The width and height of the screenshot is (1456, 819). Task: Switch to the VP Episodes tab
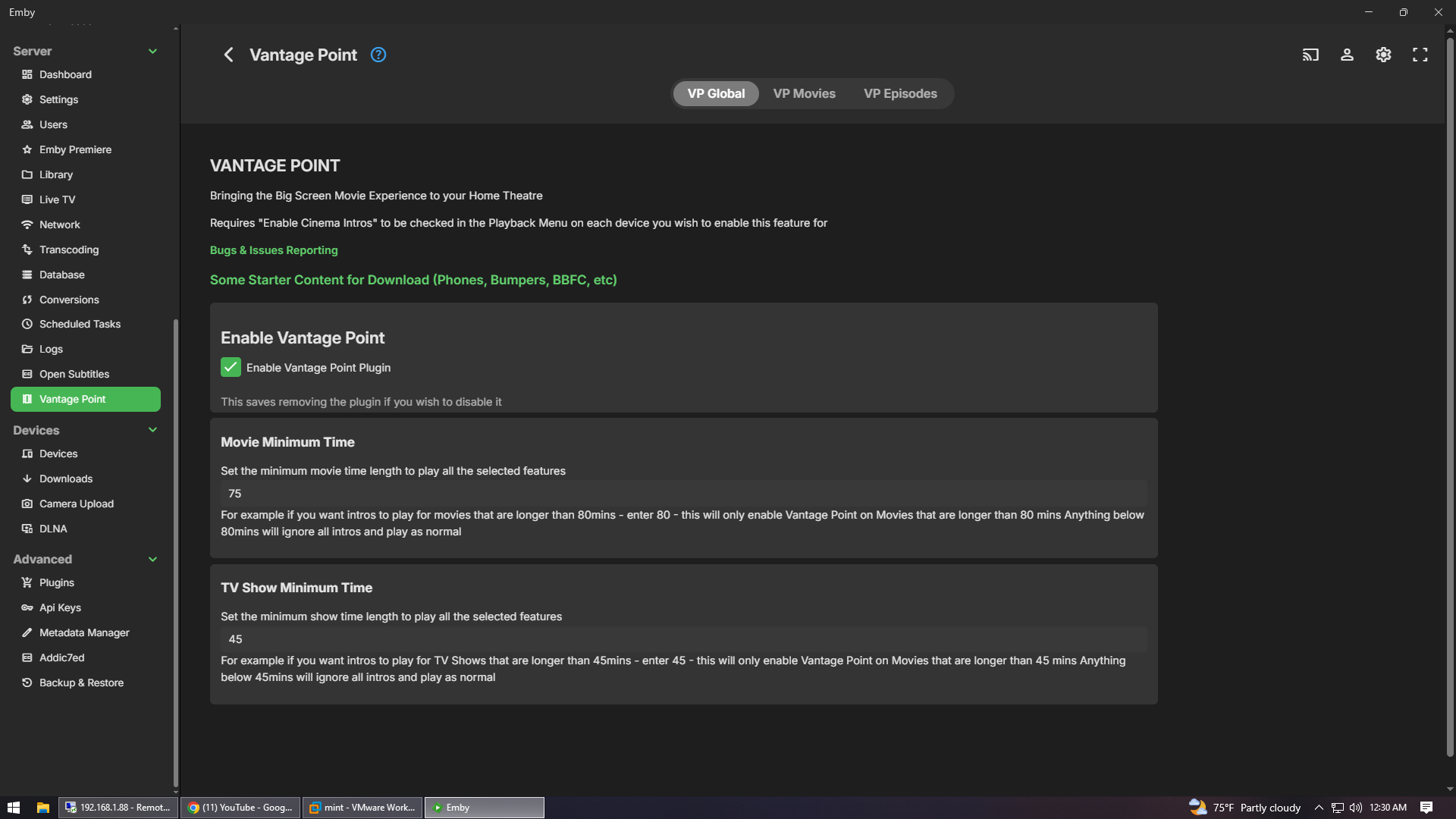900,93
